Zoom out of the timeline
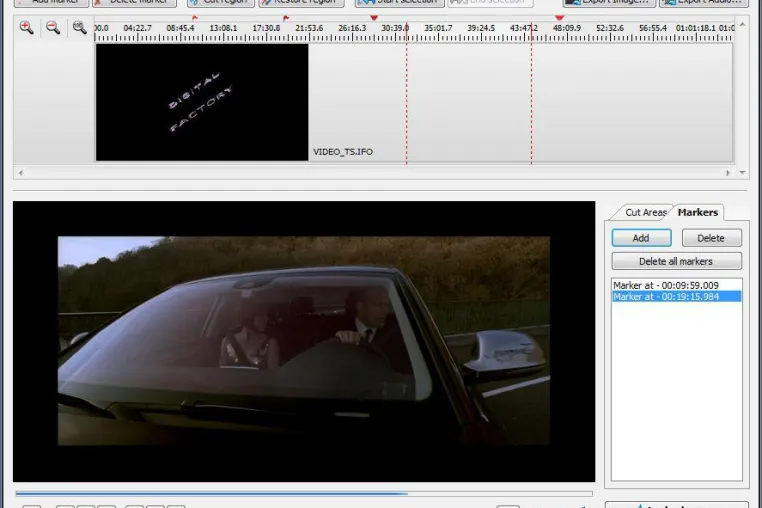 [x=53, y=28]
